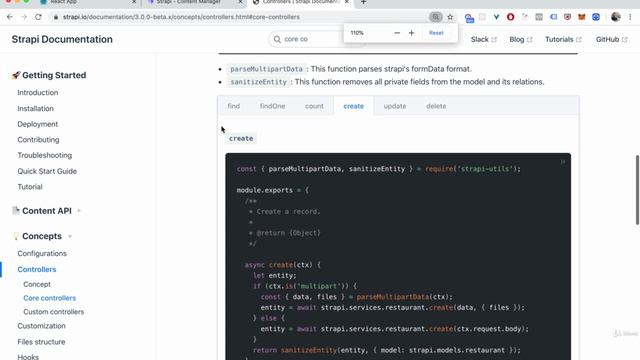
Task: Select the count code tab
Action: click(314, 106)
